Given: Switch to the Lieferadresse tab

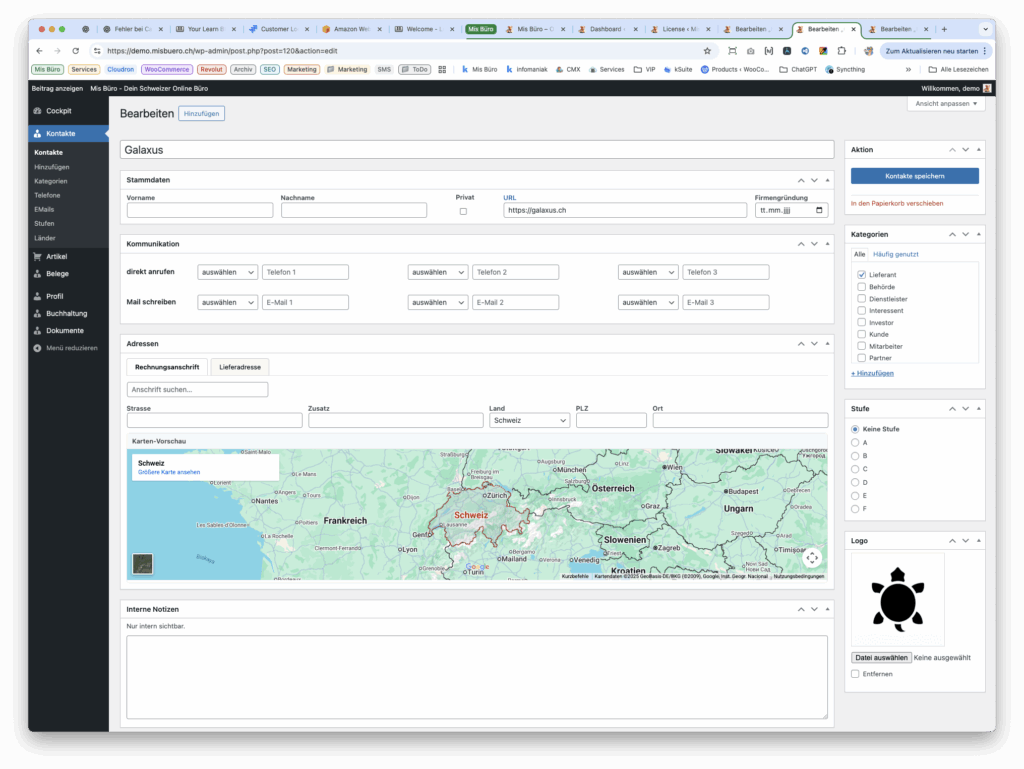Looking at the screenshot, I should point(240,367).
